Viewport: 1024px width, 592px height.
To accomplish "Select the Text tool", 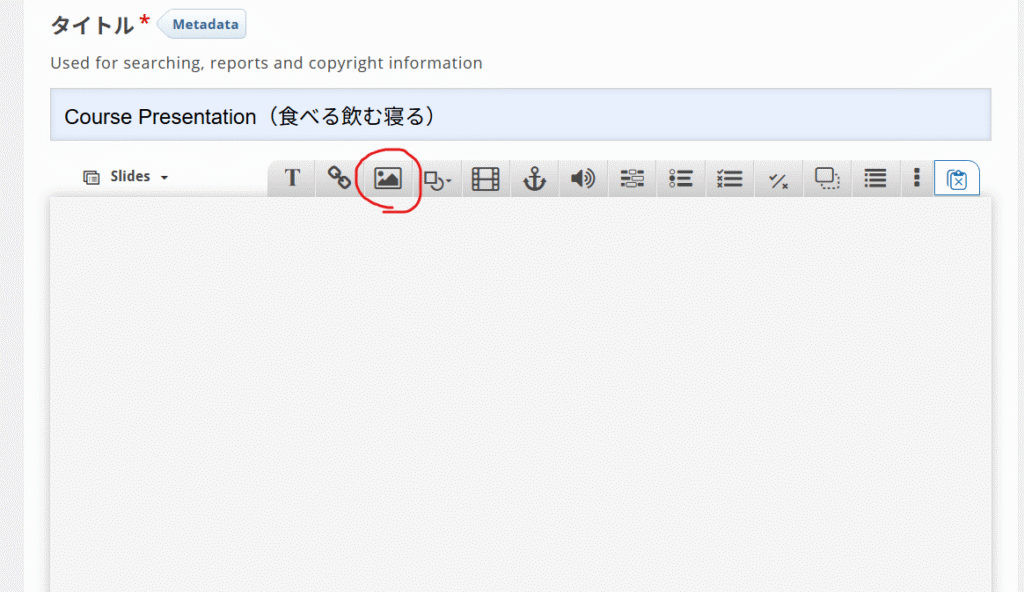I will pos(292,179).
